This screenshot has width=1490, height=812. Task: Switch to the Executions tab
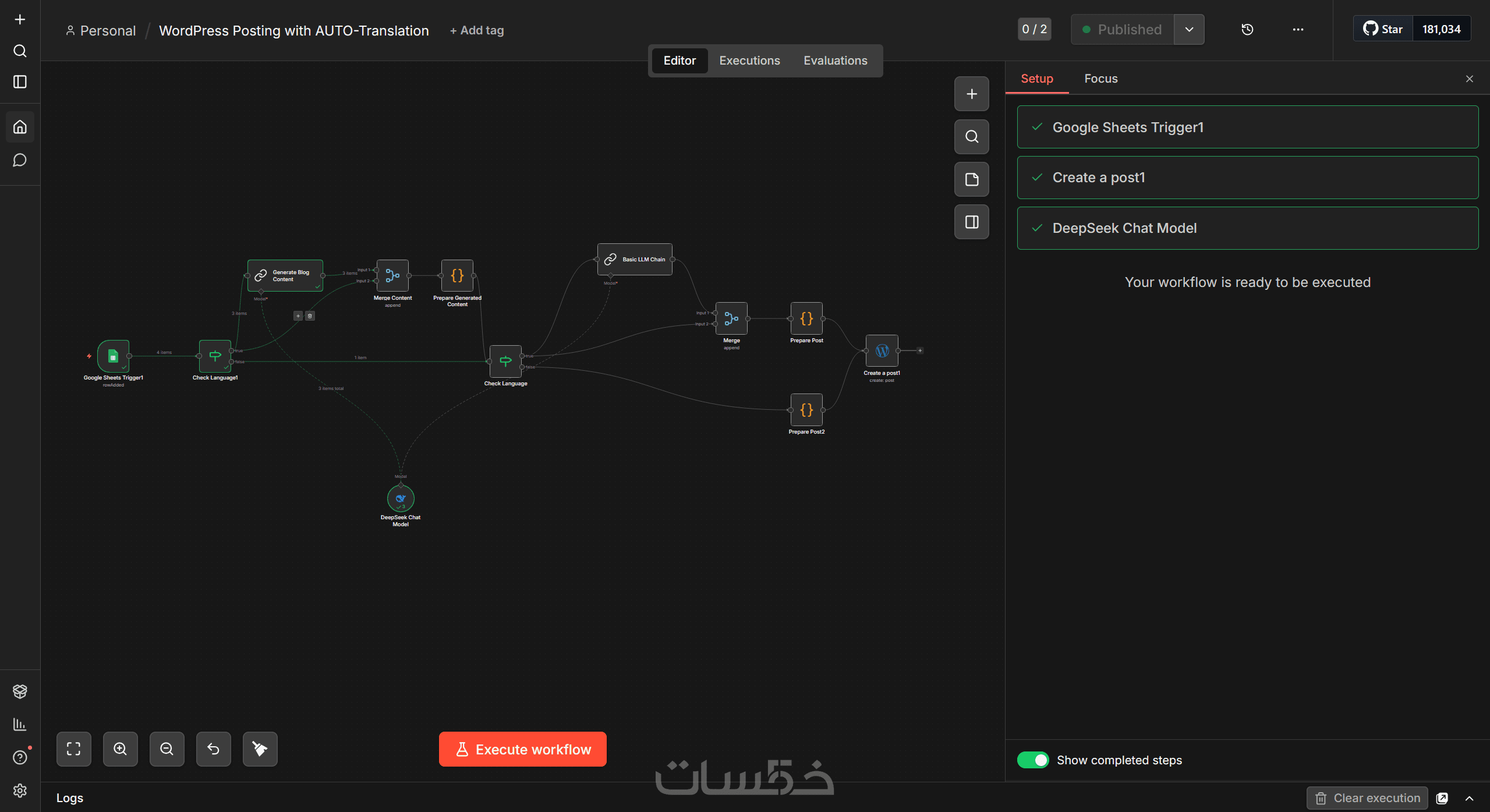(x=749, y=61)
